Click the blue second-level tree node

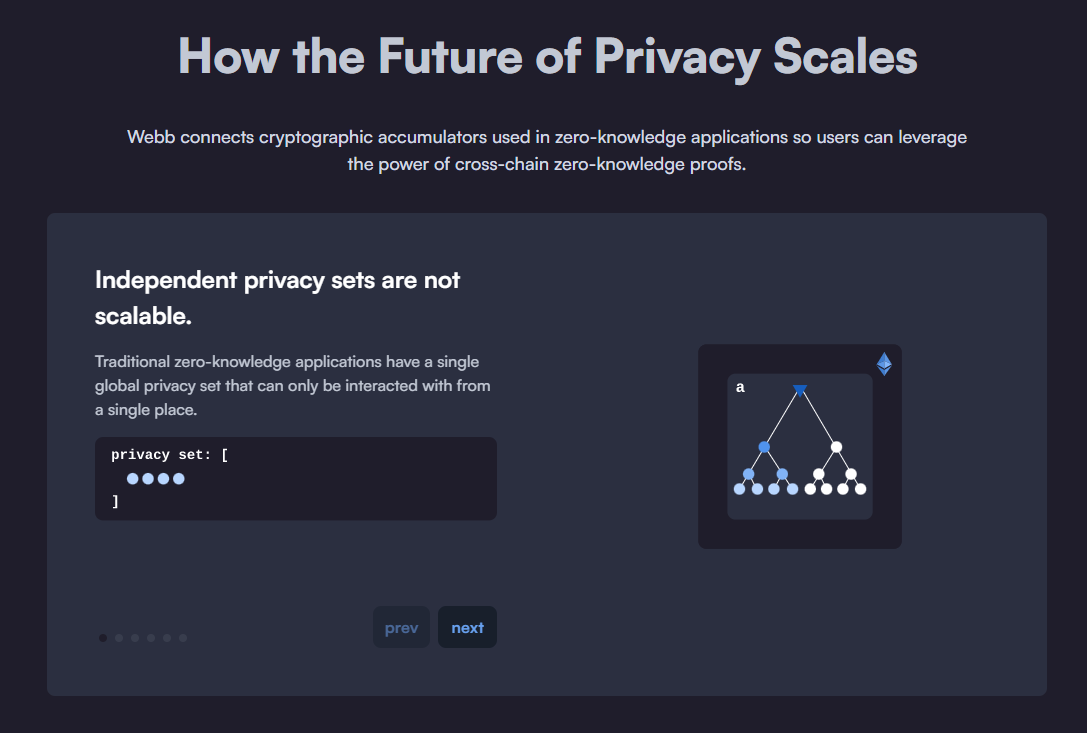pos(764,447)
